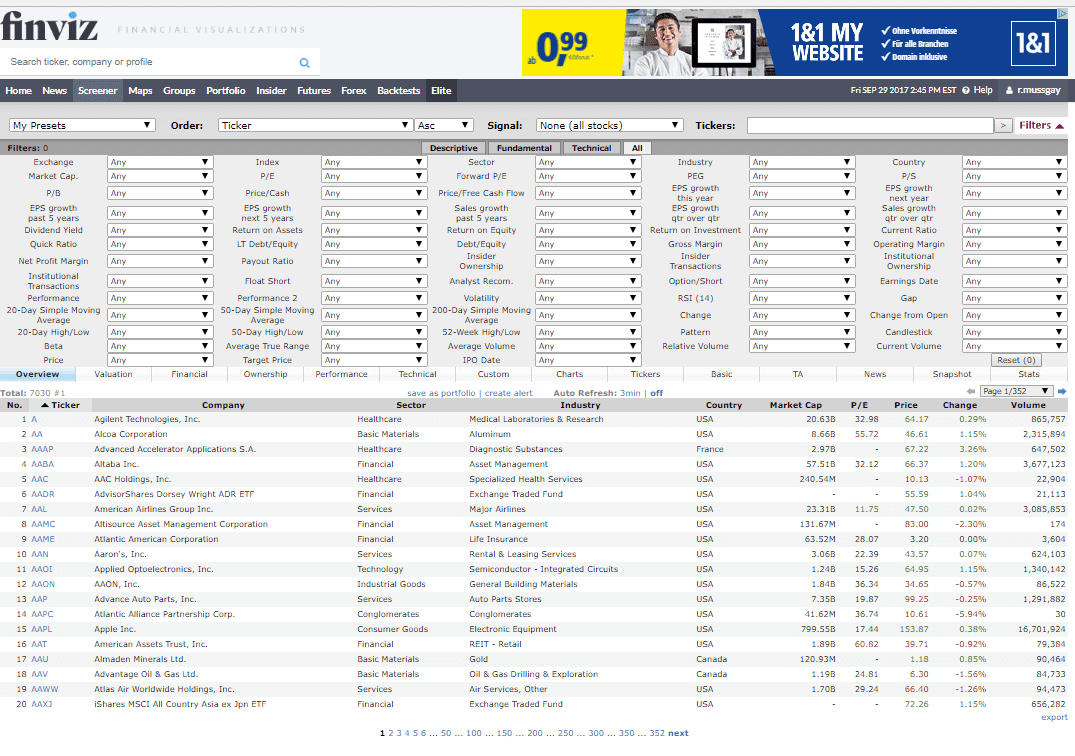This screenshot has height=756, width=1075.
Task: Click the search magnifier icon
Action: pyautogui.click(x=305, y=62)
